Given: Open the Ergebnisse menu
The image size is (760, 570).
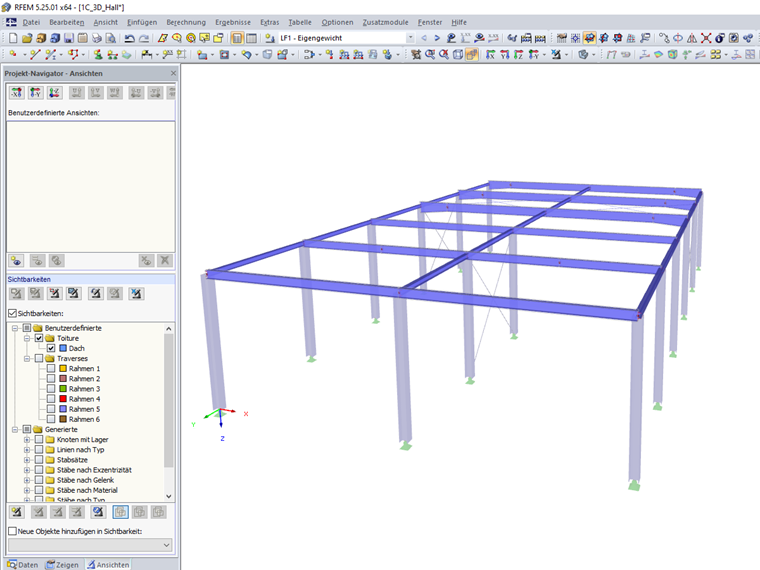Looking at the screenshot, I should click(233, 22).
